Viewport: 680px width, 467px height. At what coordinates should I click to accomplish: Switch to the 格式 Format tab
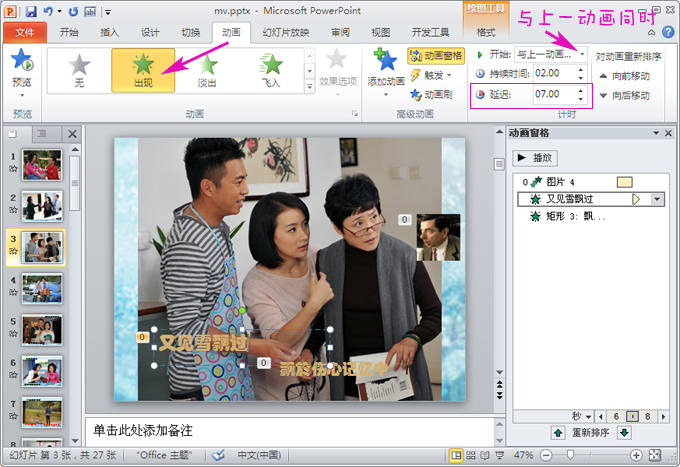[x=486, y=33]
